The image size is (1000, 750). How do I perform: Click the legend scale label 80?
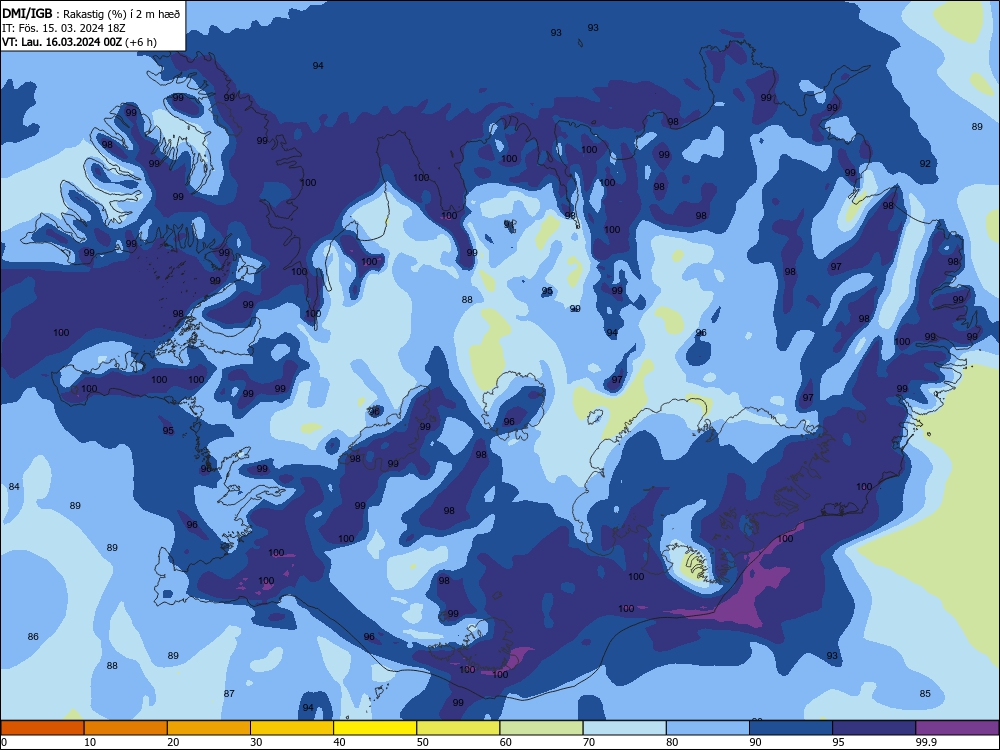(x=672, y=742)
